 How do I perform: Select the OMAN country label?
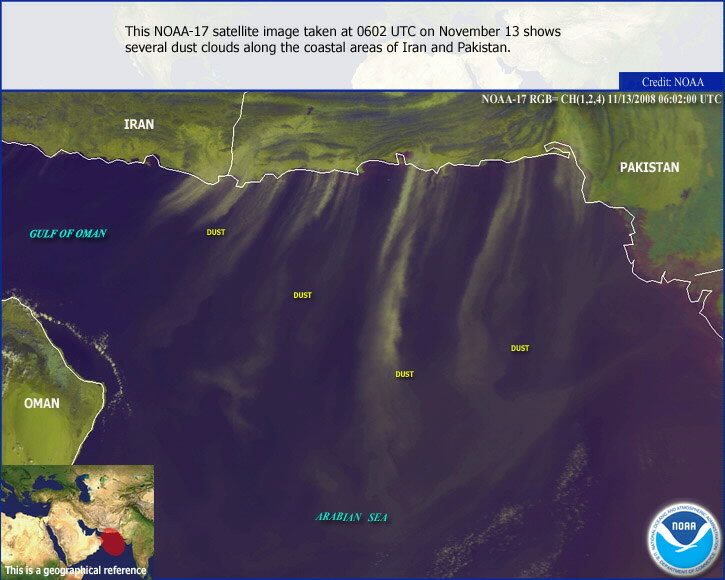coord(42,404)
